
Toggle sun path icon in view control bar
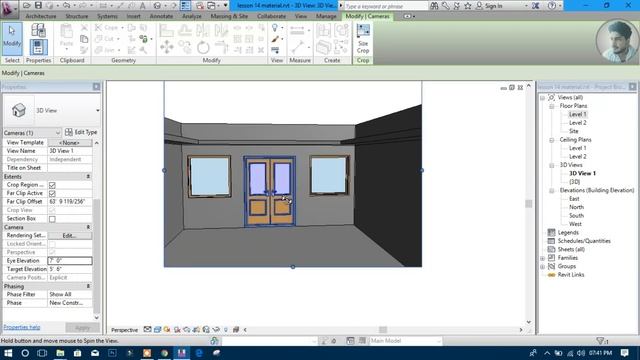coord(167,329)
